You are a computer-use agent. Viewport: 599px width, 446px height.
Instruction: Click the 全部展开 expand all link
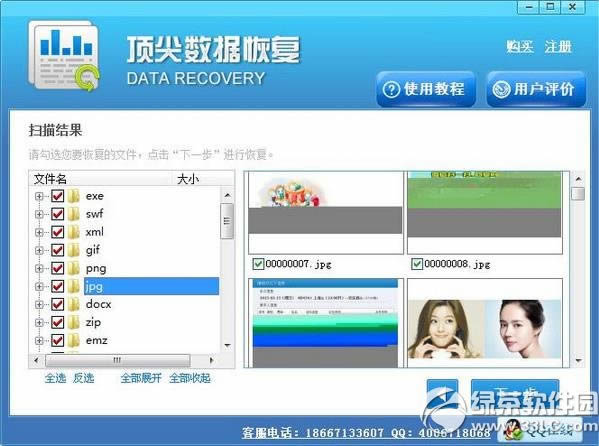tap(141, 378)
